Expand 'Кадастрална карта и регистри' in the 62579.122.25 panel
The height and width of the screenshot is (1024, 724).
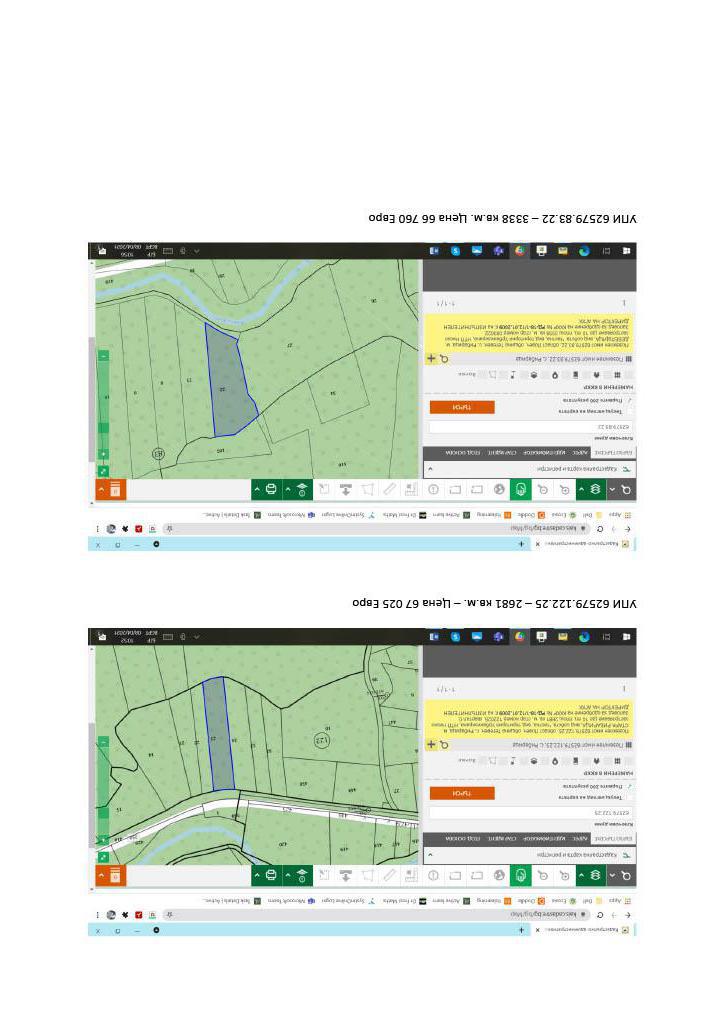click(430, 856)
